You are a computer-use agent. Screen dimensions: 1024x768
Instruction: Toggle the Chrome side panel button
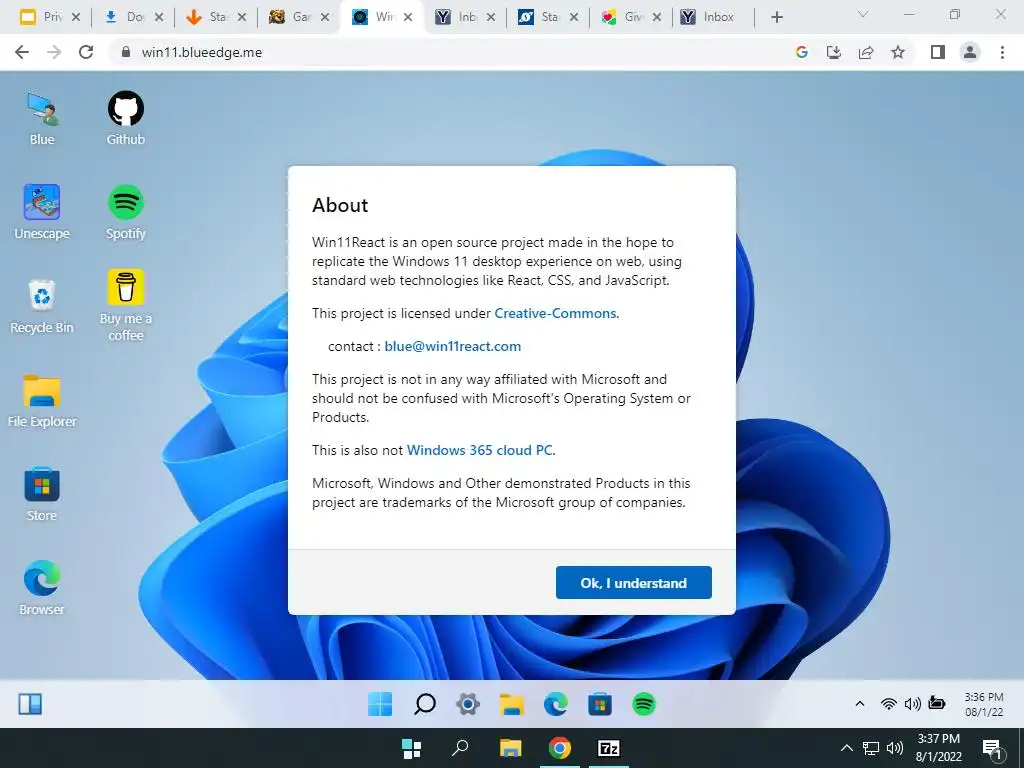pos(938,52)
